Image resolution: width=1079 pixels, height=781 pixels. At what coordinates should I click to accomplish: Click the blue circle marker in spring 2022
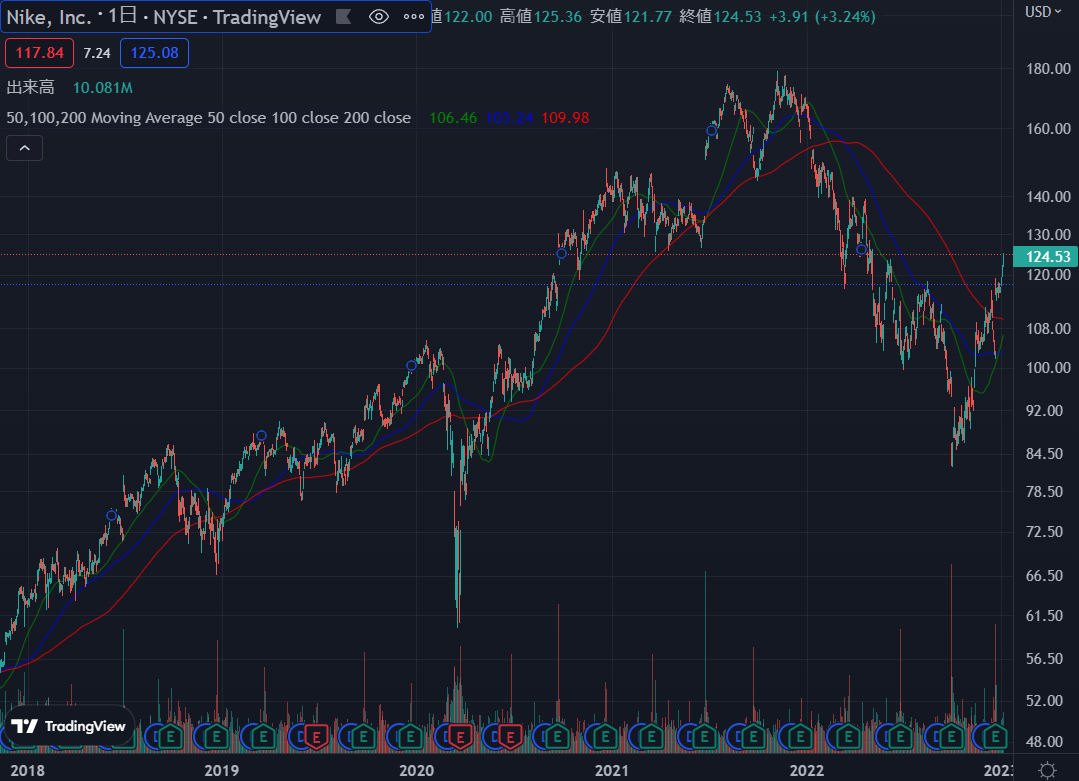[861, 249]
